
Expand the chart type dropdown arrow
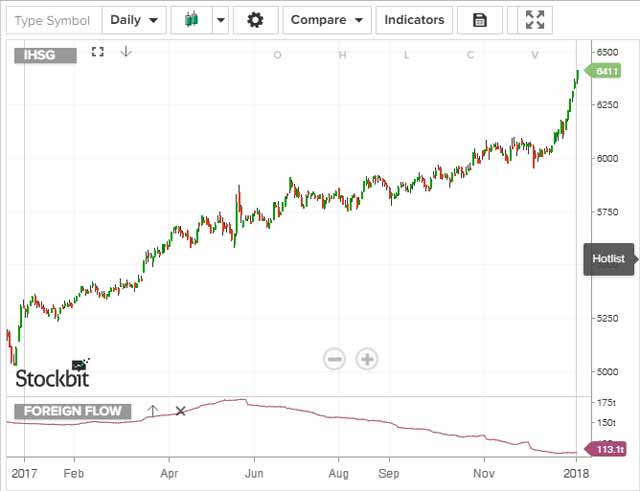tap(220, 20)
